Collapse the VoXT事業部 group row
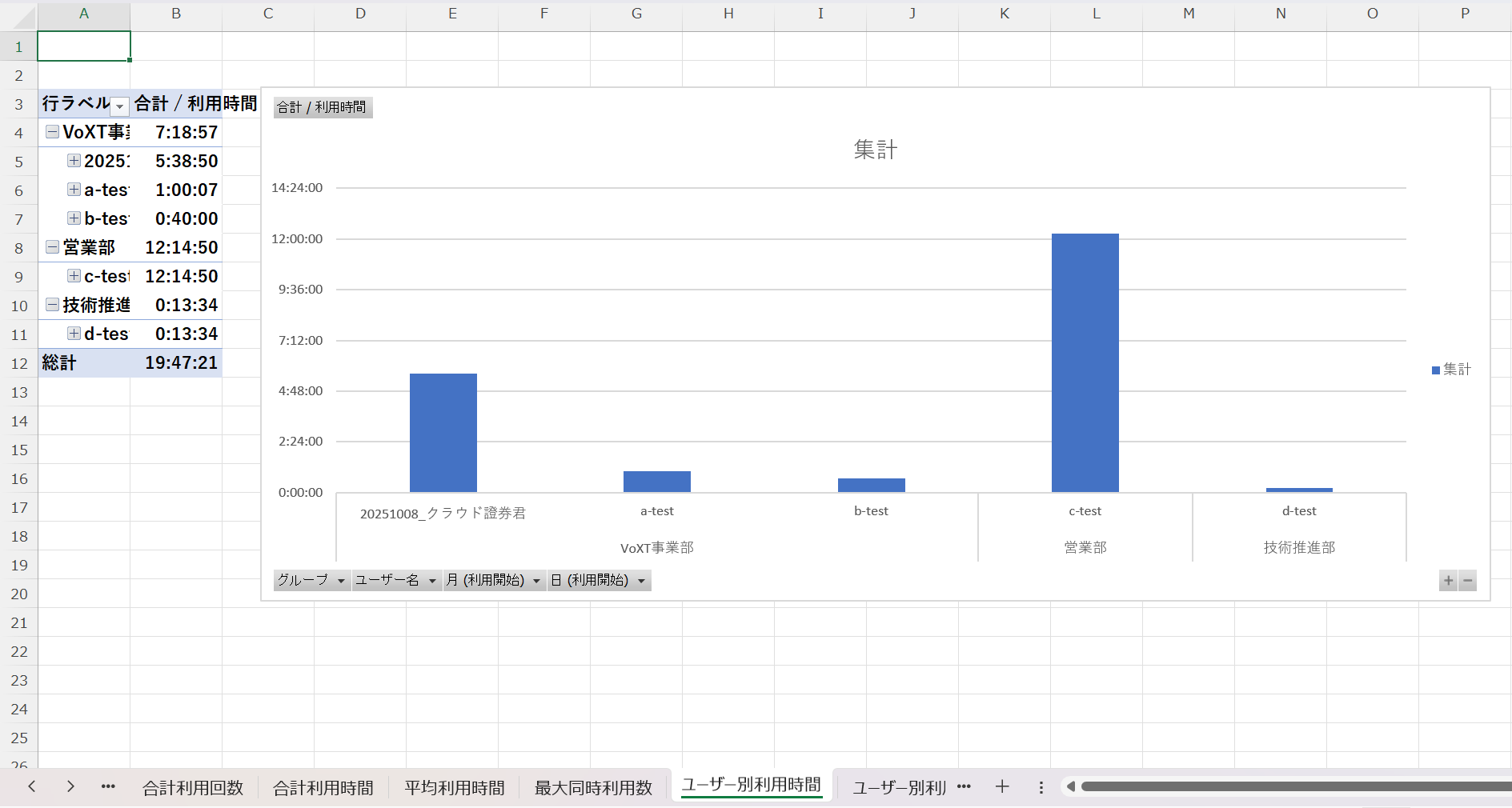 coord(52,132)
